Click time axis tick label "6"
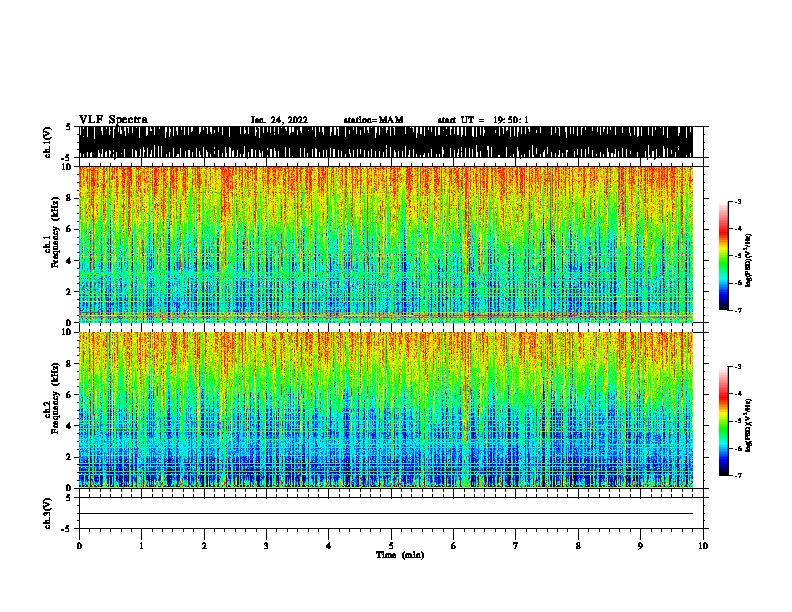 pos(454,546)
